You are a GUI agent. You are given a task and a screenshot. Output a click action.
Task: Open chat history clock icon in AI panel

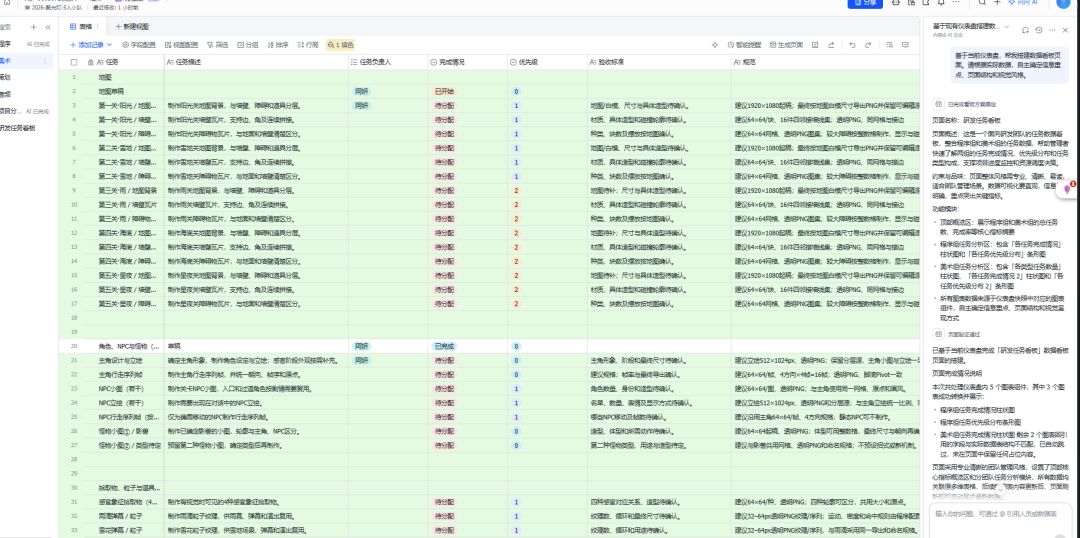(x=1039, y=30)
